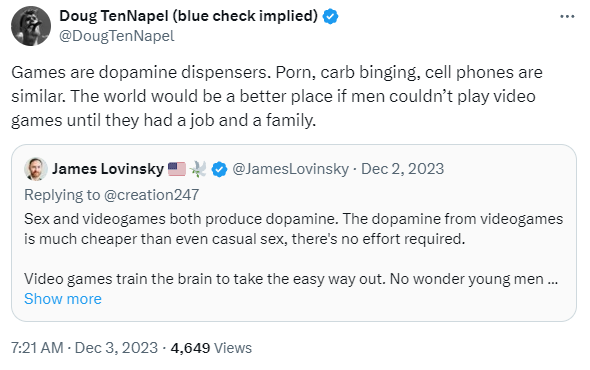Open the @JamesLovinsky handle link
The height and width of the screenshot is (370, 590).
[290, 169]
